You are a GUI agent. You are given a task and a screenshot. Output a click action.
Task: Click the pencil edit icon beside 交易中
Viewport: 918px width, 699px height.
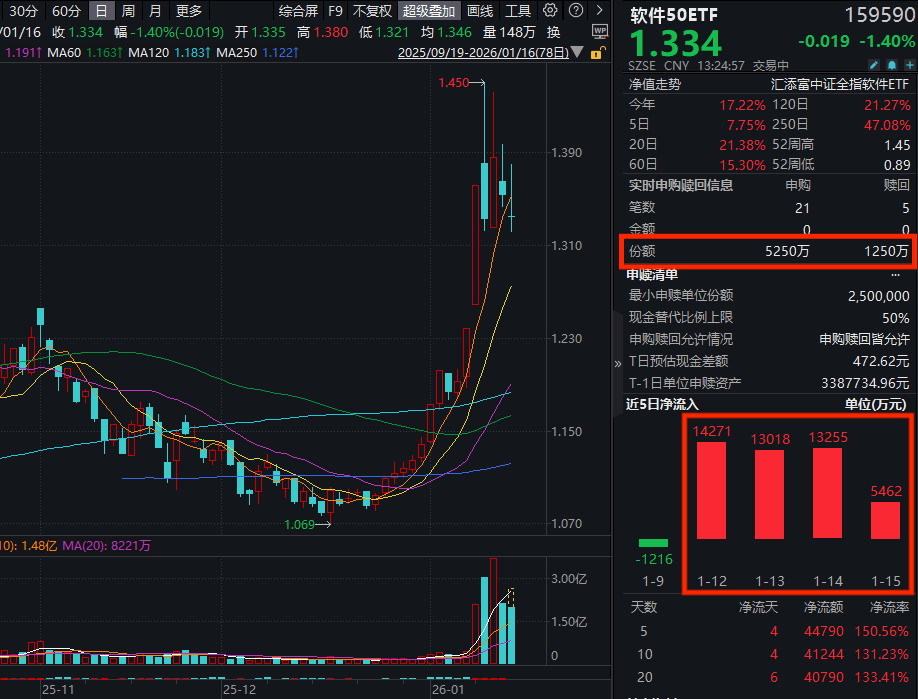click(x=873, y=63)
